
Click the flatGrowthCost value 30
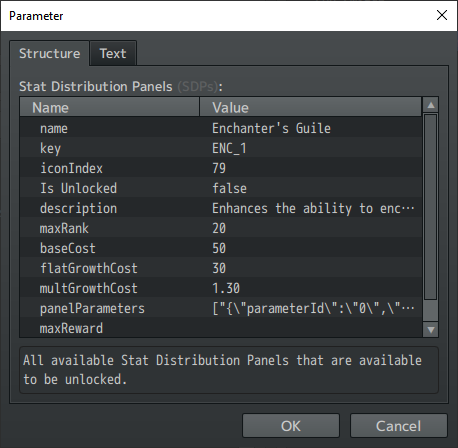[x=219, y=268]
